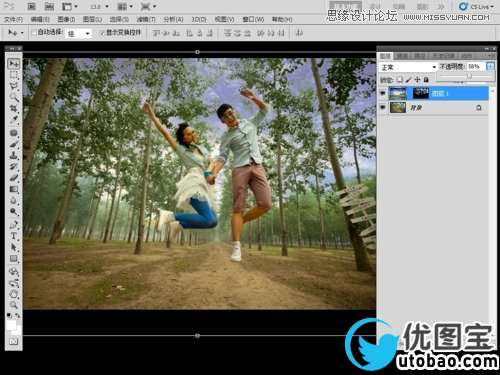The image size is (500, 375).
Task: Select the Zoom tool in toolbox
Action: pyautogui.click(x=14, y=305)
